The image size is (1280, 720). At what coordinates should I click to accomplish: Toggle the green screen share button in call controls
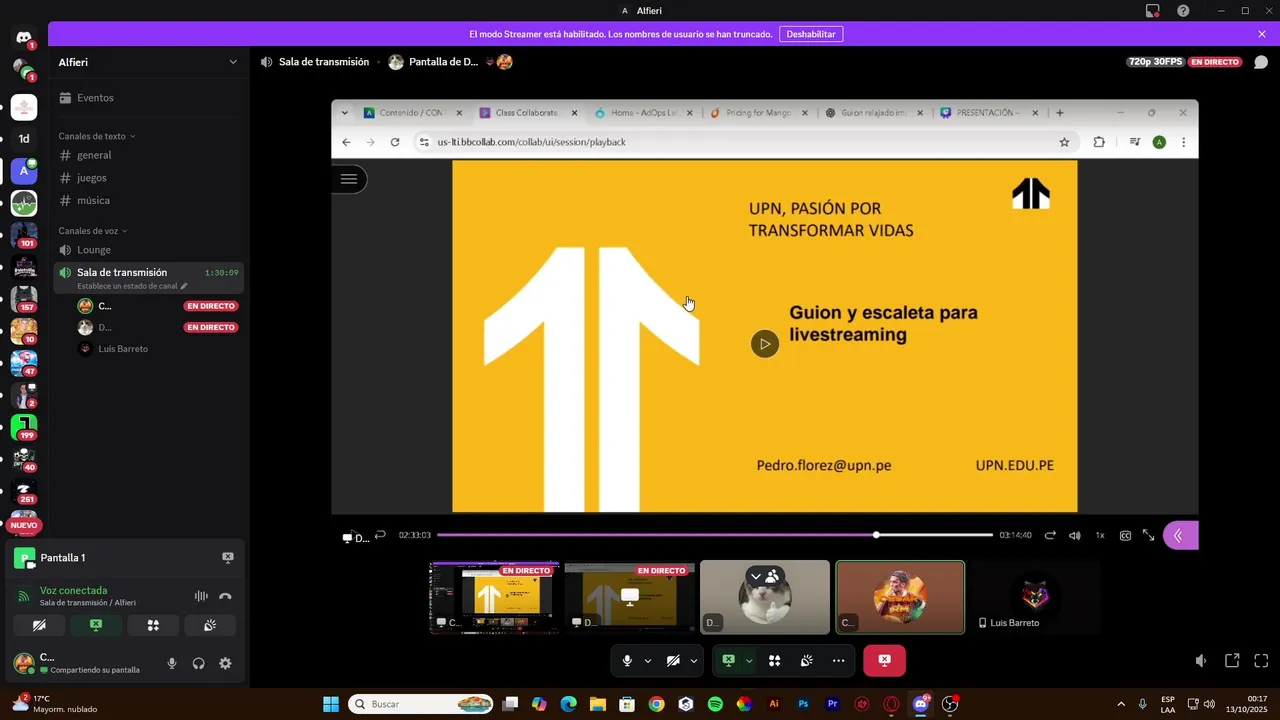coord(728,661)
